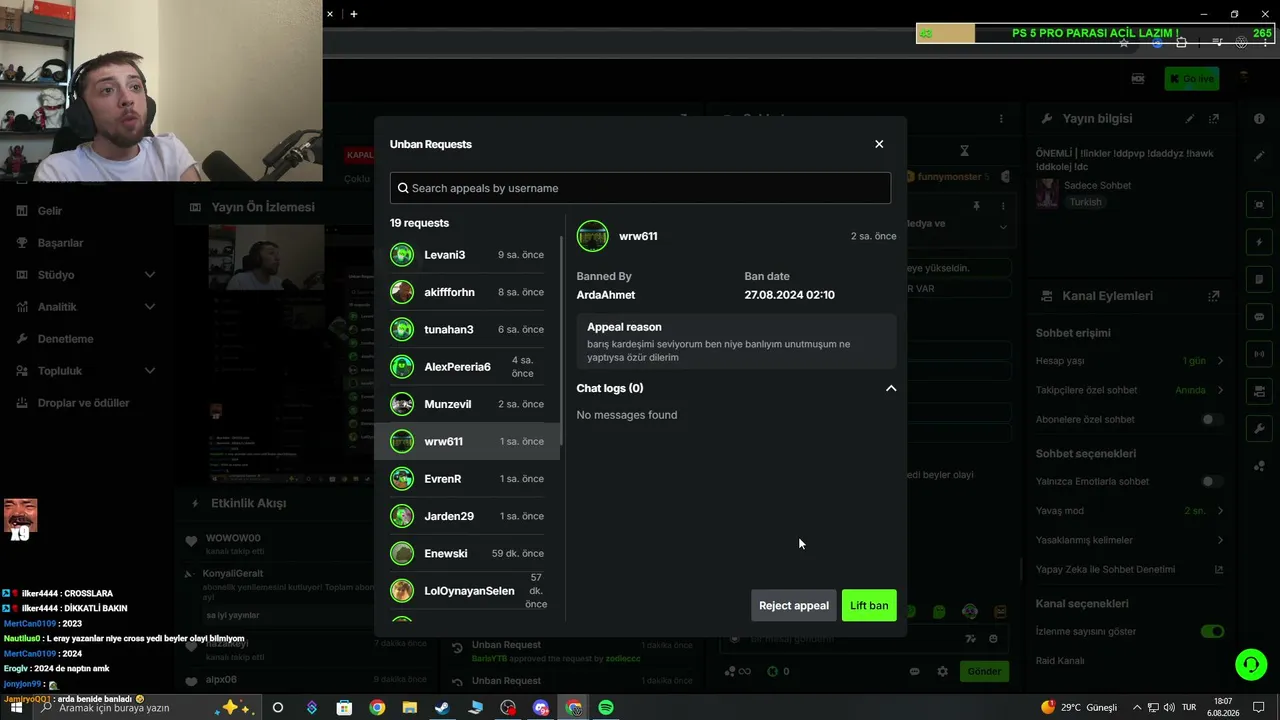Open Takipçilere özel sohbet setting
Viewport: 1280px width, 720px height.
click(x=1130, y=390)
